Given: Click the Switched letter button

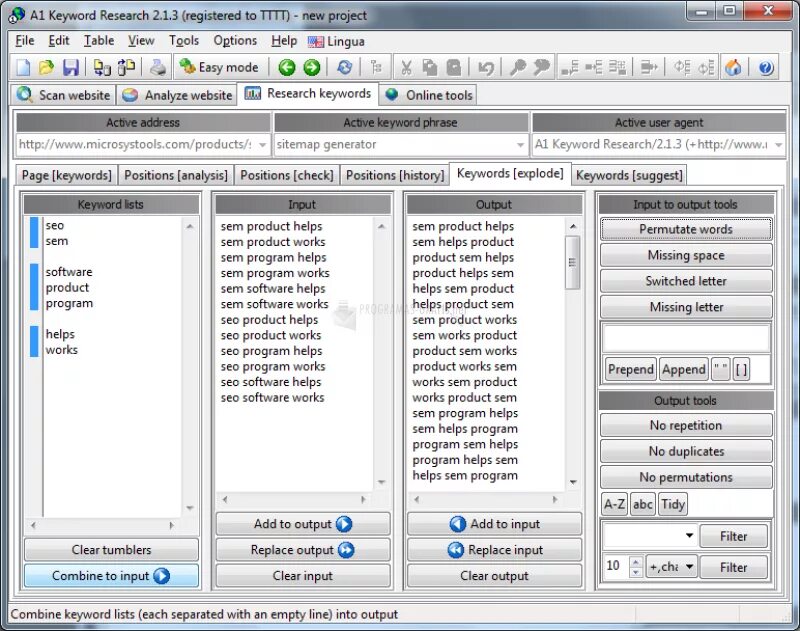Looking at the screenshot, I should pyautogui.click(x=686, y=281).
